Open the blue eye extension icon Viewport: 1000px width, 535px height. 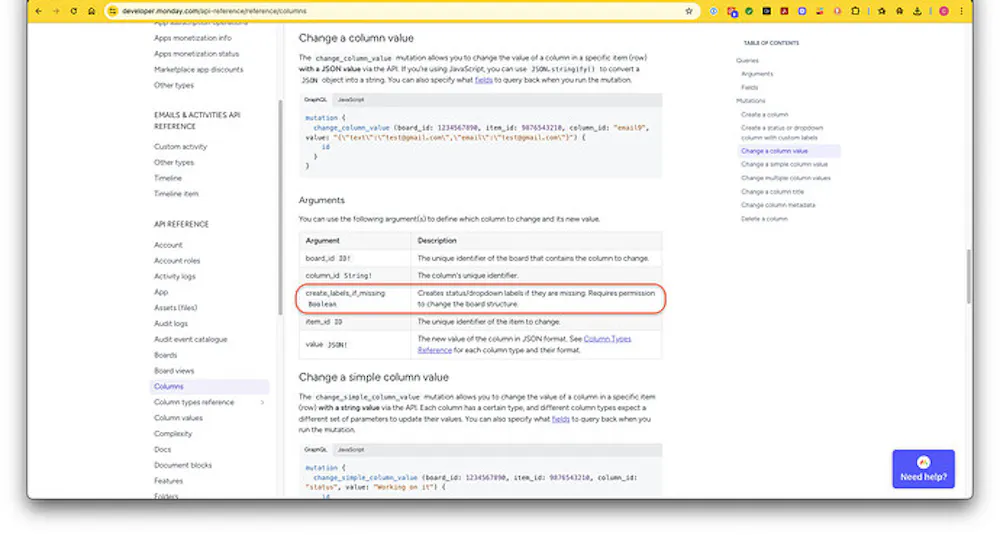click(x=714, y=11)
